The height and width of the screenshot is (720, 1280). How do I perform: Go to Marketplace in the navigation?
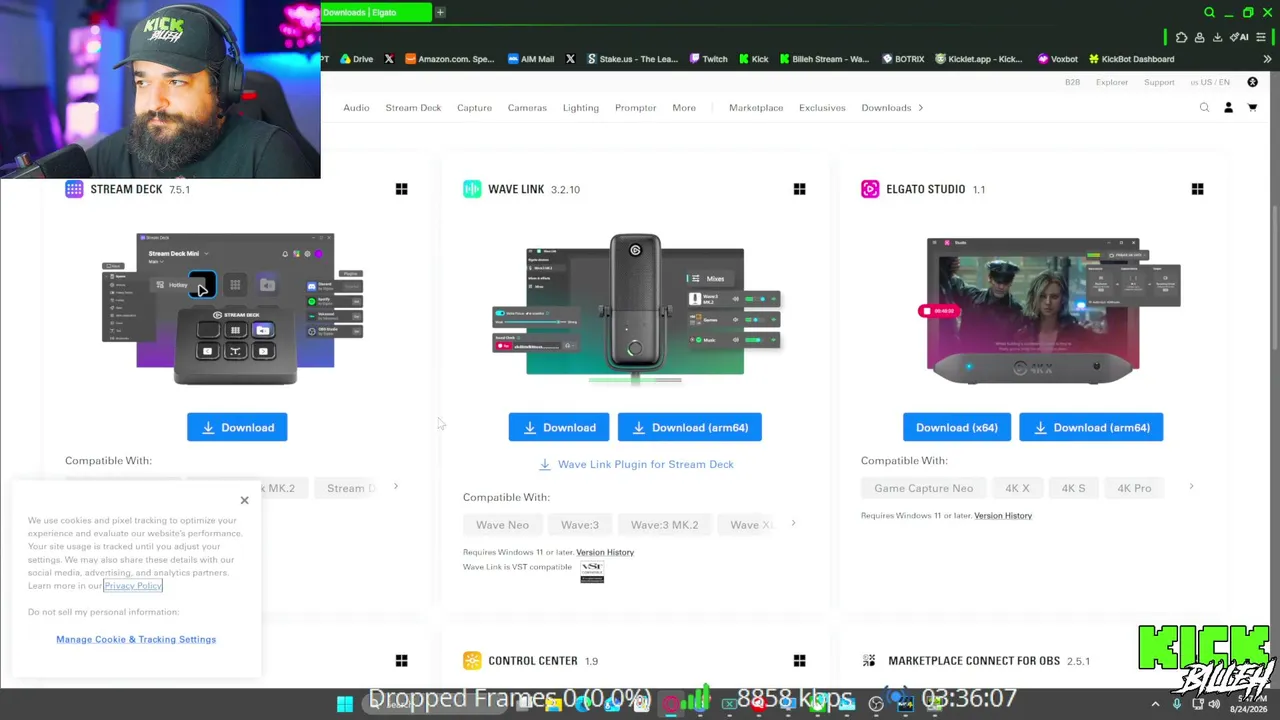(x=756, y=108)
